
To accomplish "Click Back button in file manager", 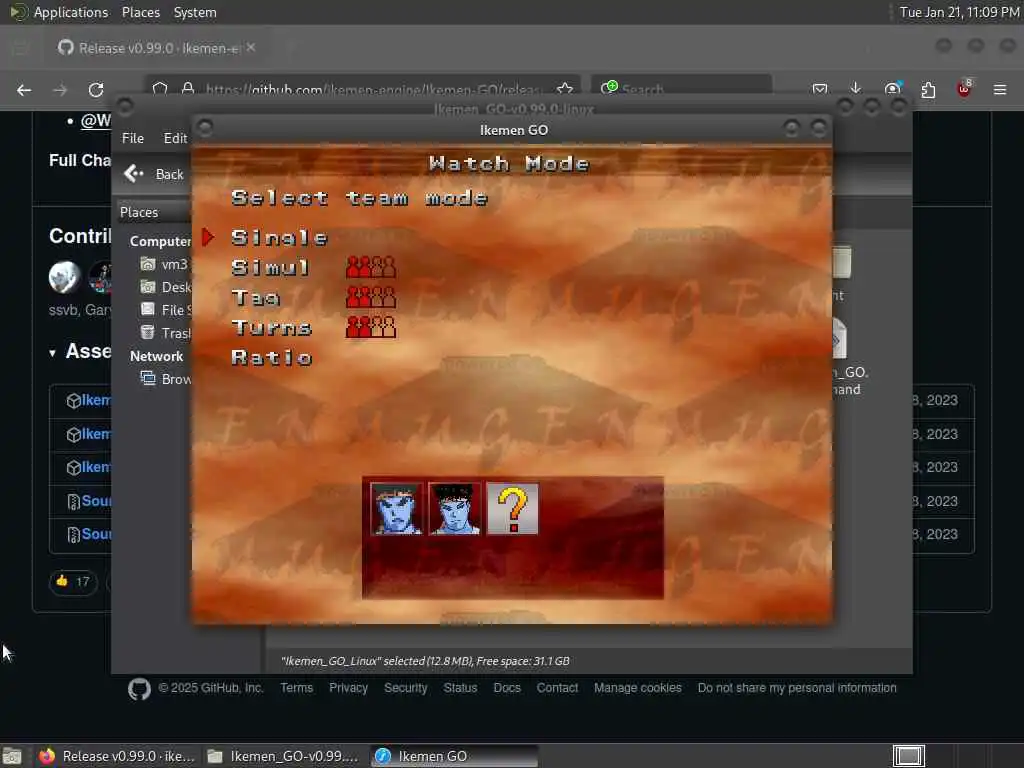I will point(154,174).
